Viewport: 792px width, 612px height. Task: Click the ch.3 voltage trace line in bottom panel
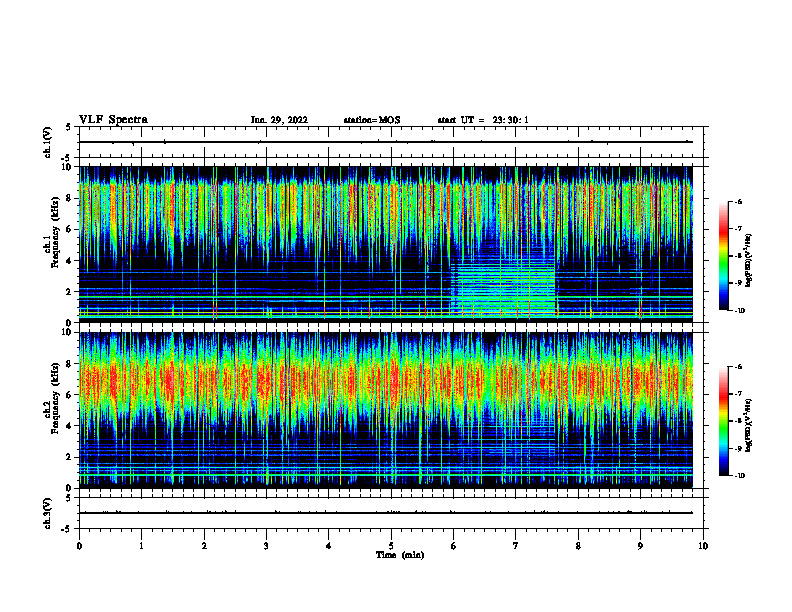tap(386, 513)
